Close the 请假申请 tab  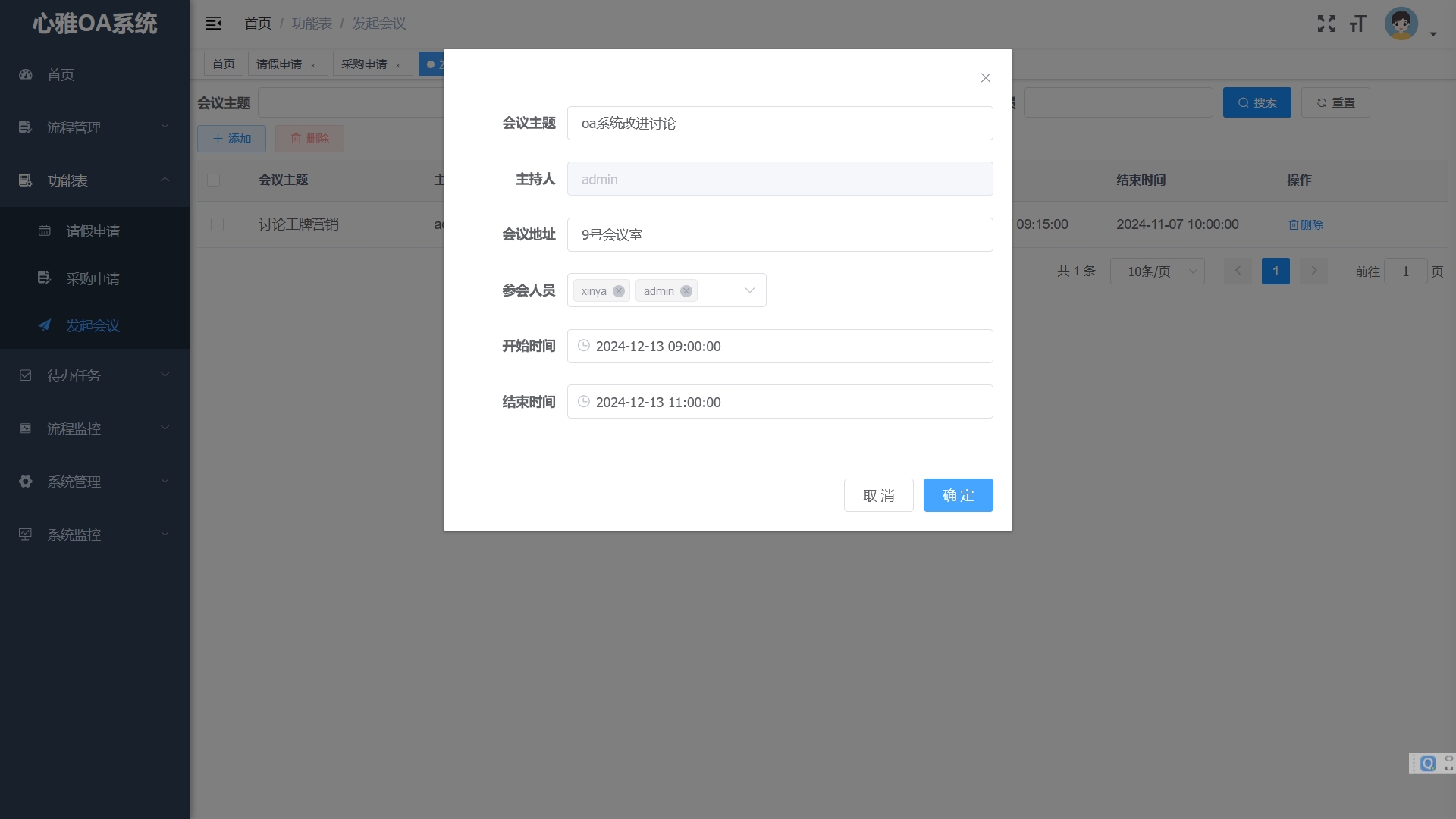312,65
